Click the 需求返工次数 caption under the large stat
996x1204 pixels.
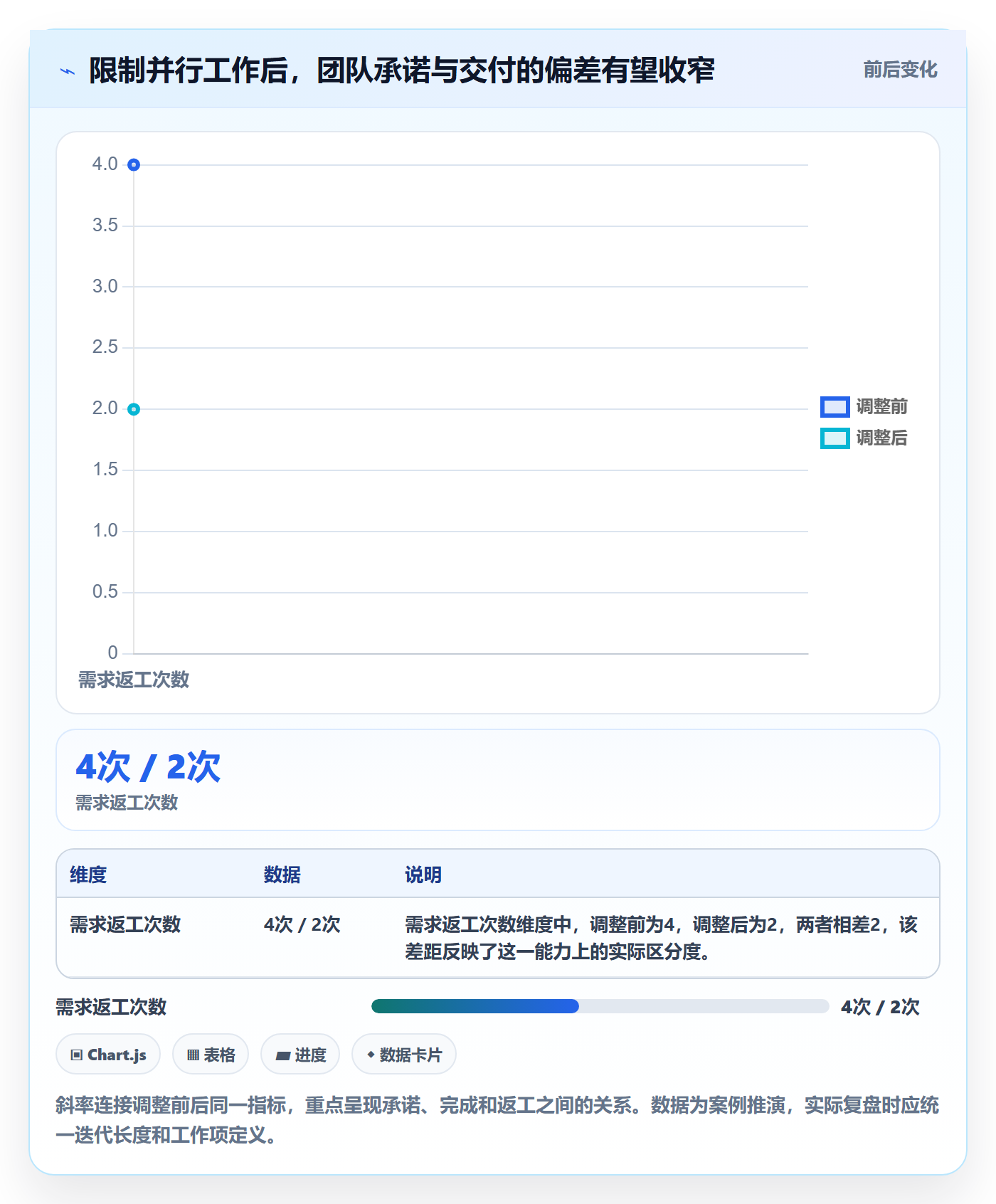tap(127, 803)
